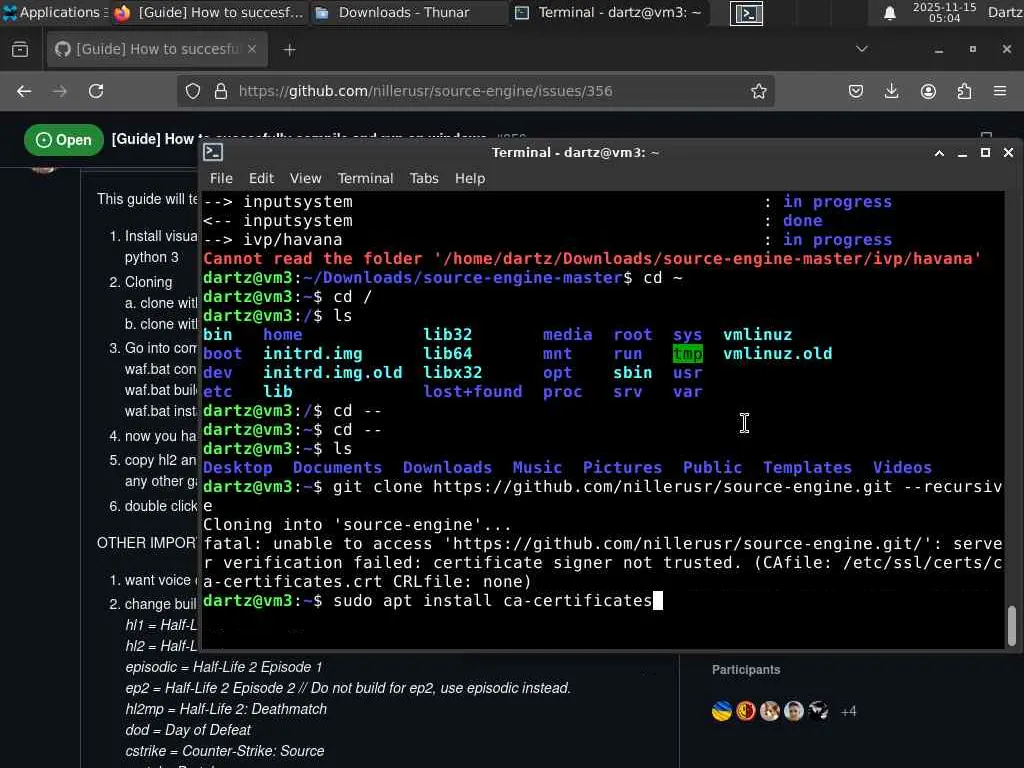The width and height of the screenshot is (1024, 768).
Task: Click the git clone command line text
Action: coord(601,496)
